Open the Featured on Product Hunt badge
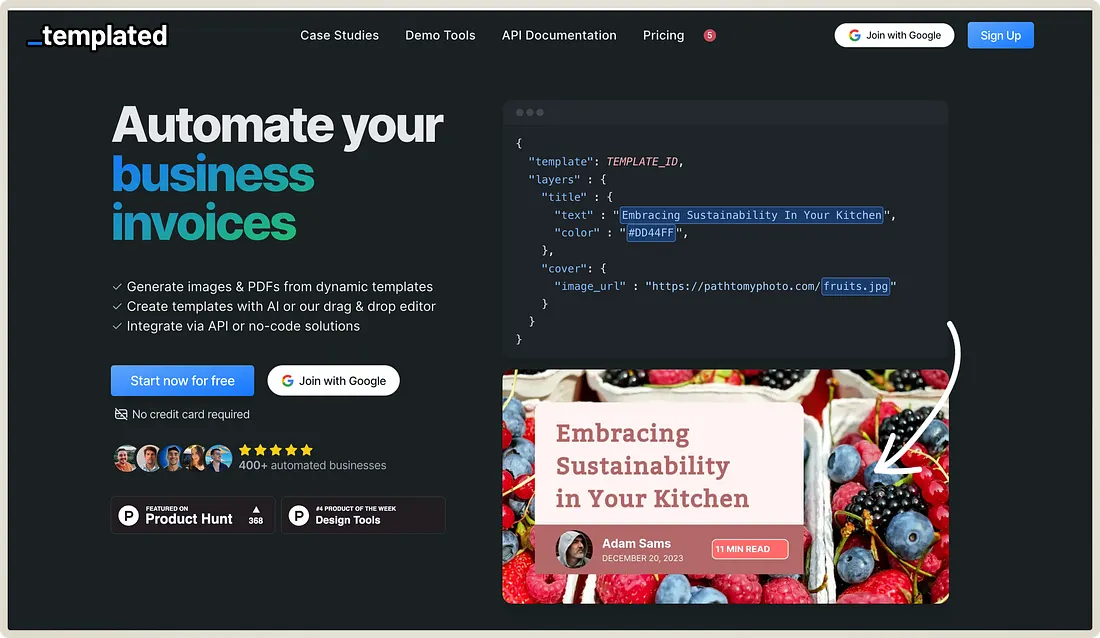This screenshot has width=1100, height=638. [193, 515]
